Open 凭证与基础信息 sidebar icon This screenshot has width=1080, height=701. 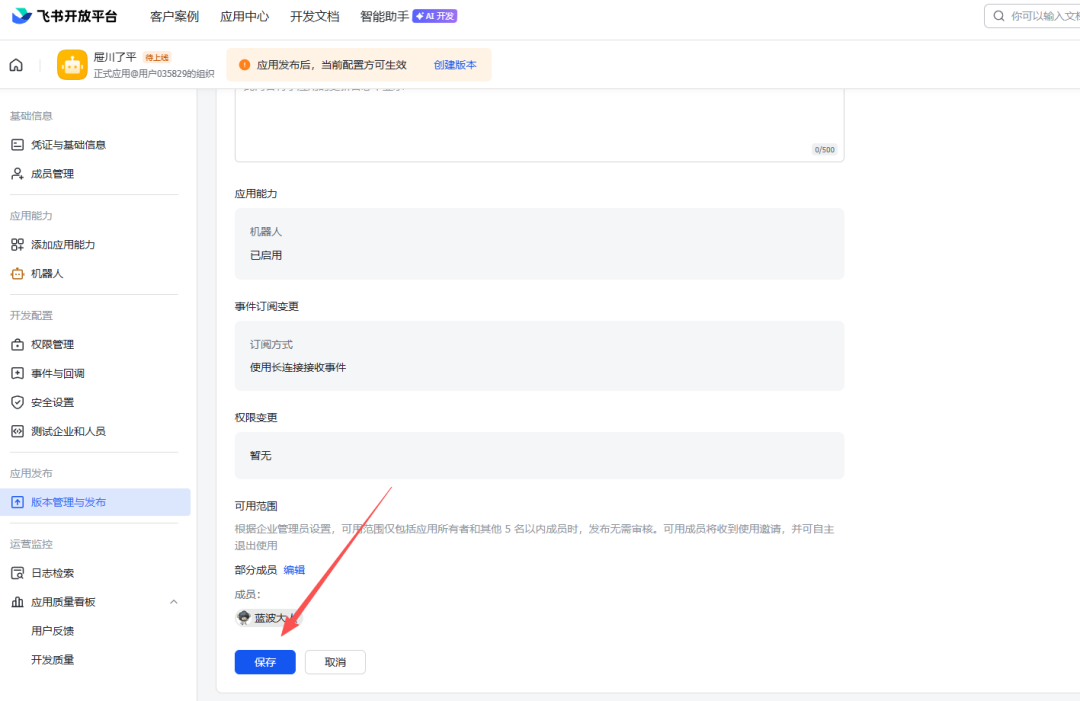[17, 145]
